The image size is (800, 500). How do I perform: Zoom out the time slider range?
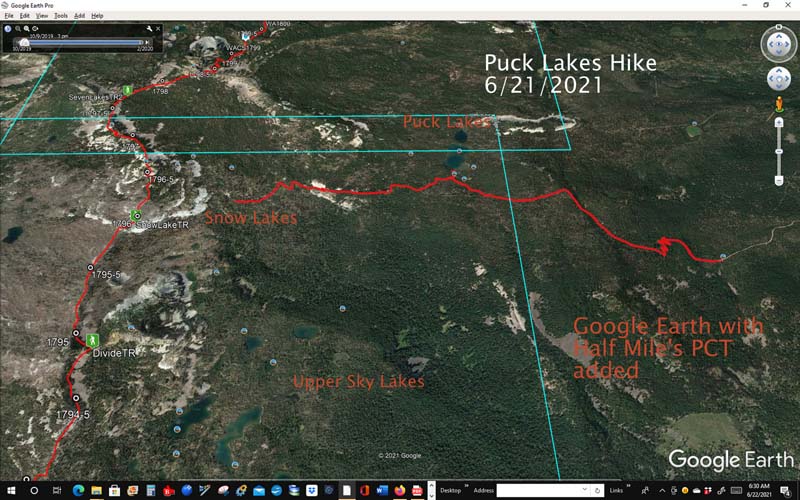(18, 30)
